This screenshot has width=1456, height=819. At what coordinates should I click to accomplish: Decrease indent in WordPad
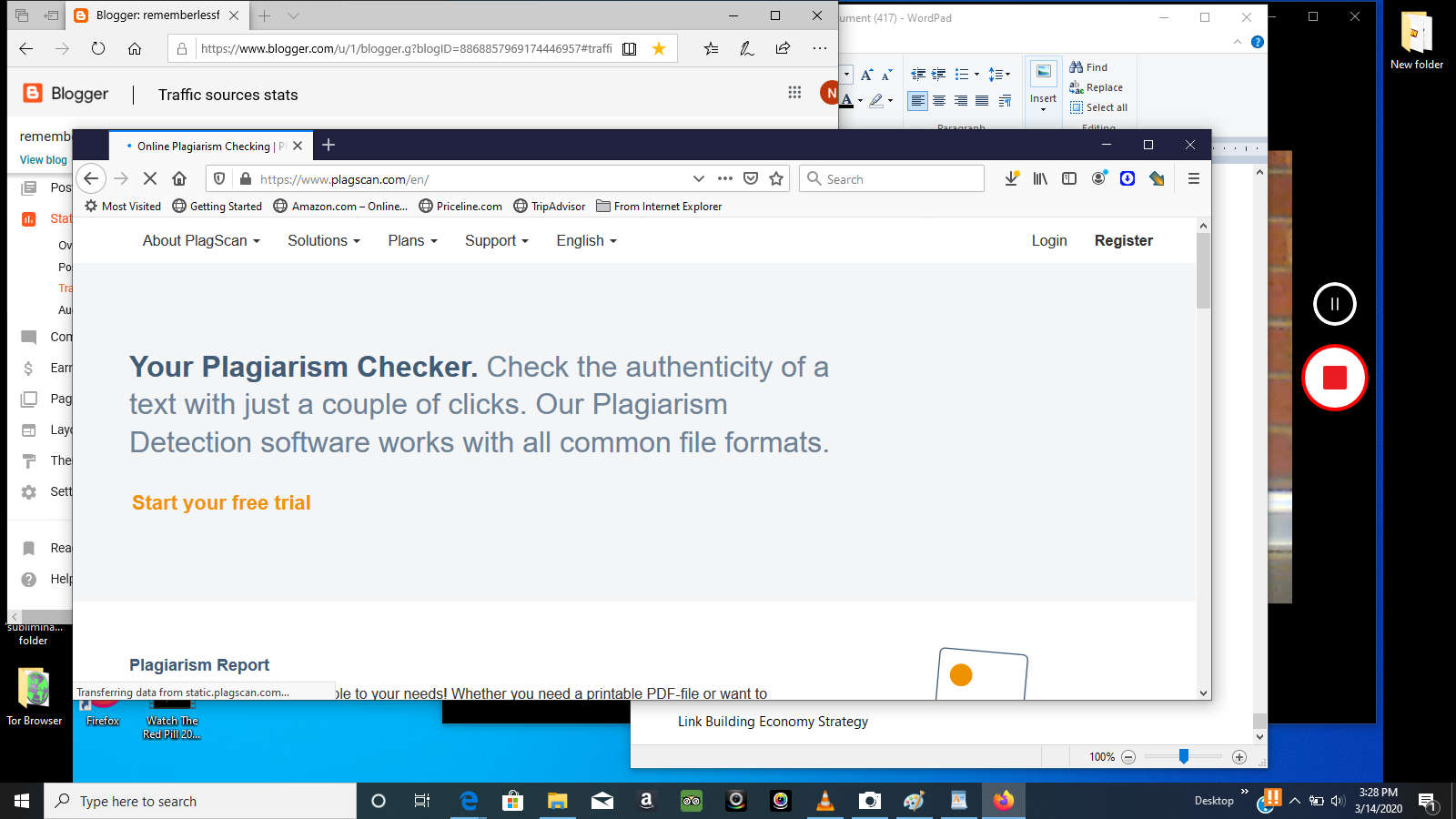pos(918,75)
